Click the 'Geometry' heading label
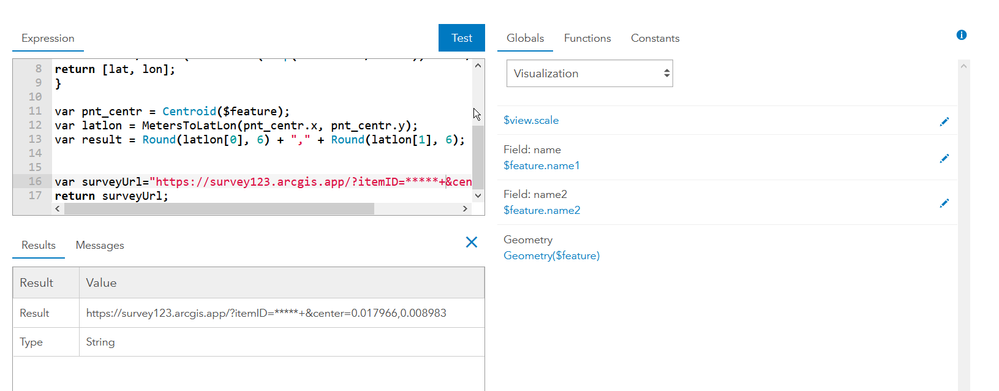This screenshot has width=999, height=391. pyautogui.click(x=528, y=240)
